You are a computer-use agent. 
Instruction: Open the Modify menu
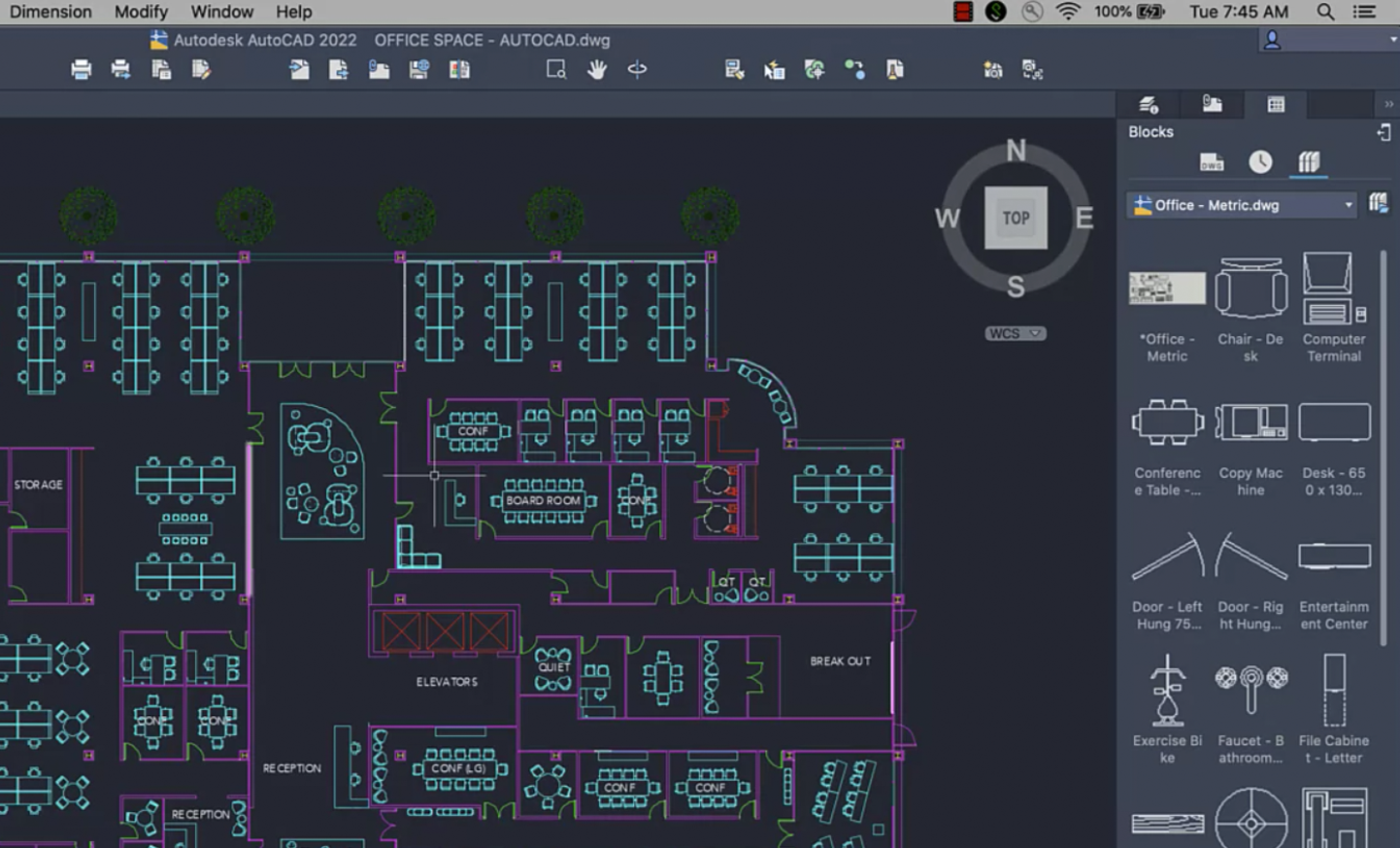pos(141,12)
